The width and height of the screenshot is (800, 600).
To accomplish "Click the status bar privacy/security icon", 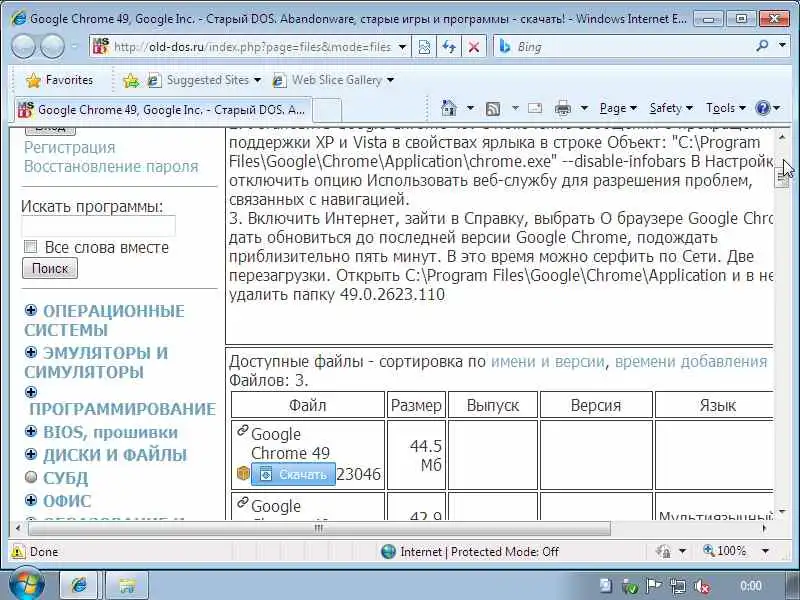I will coord(663,552).
